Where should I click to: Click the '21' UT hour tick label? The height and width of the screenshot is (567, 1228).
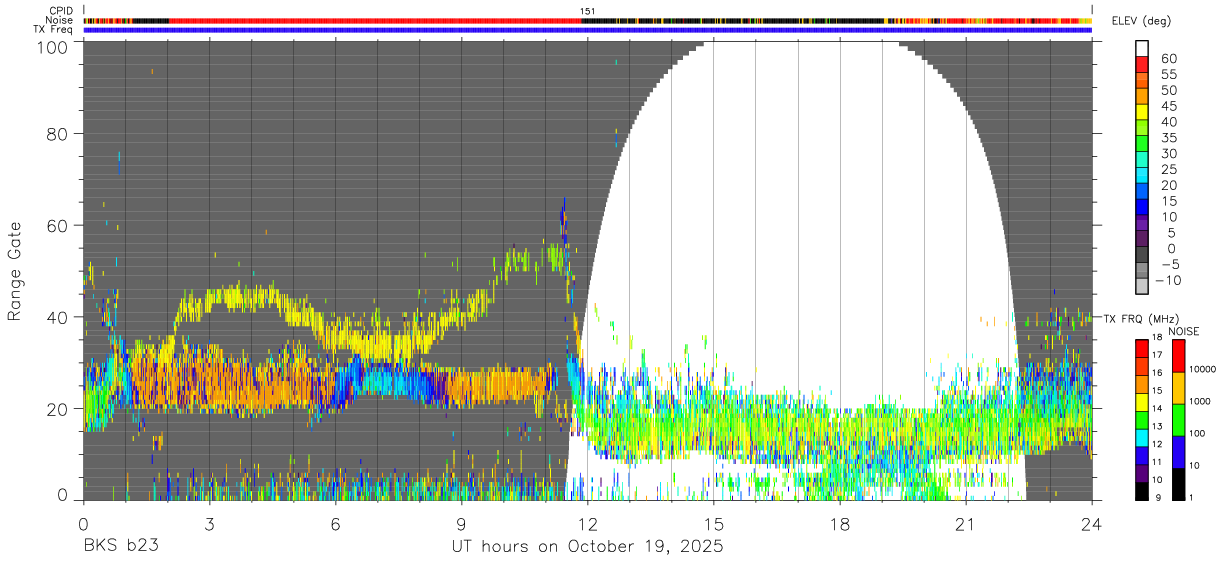coord(966,523)
